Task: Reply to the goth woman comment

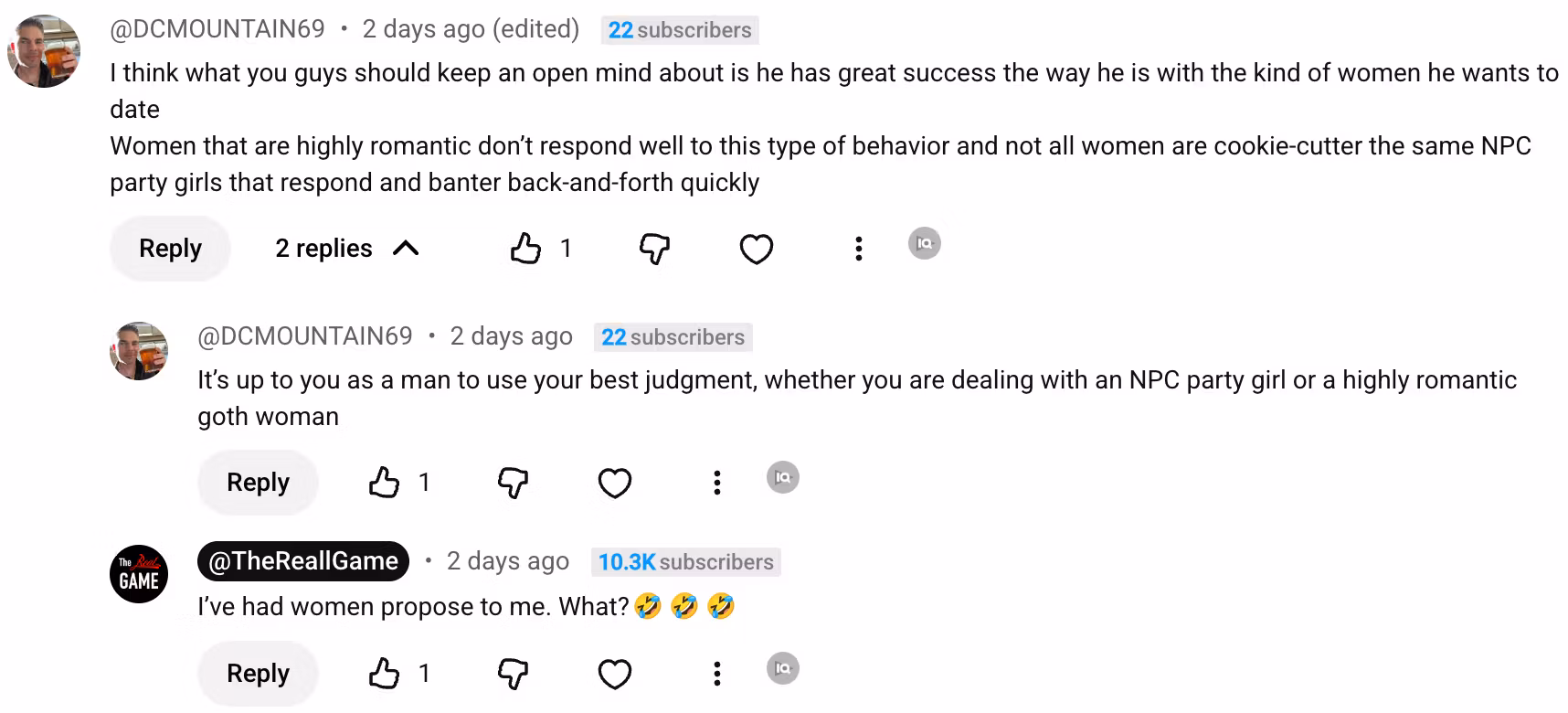Action: 258,483
